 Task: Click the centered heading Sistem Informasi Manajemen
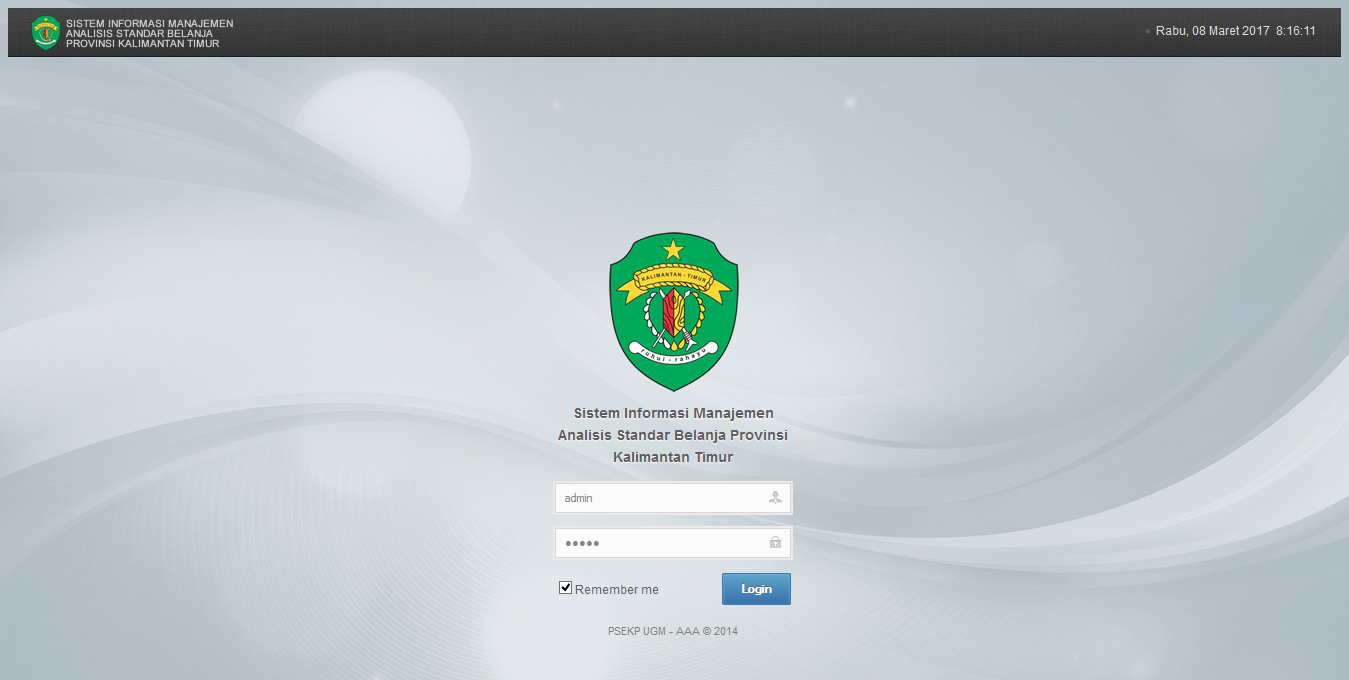[673, 413]
